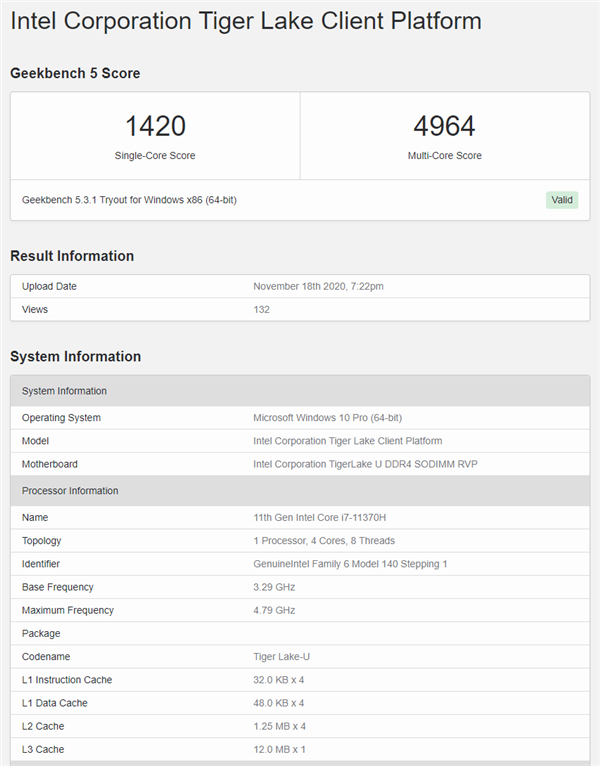Image resolution: width=600 pixels, height=766 pixels.
Task: Click the page title Intel Corporation Tiger Lake Client Platform
Action: [x=246, y=21]
